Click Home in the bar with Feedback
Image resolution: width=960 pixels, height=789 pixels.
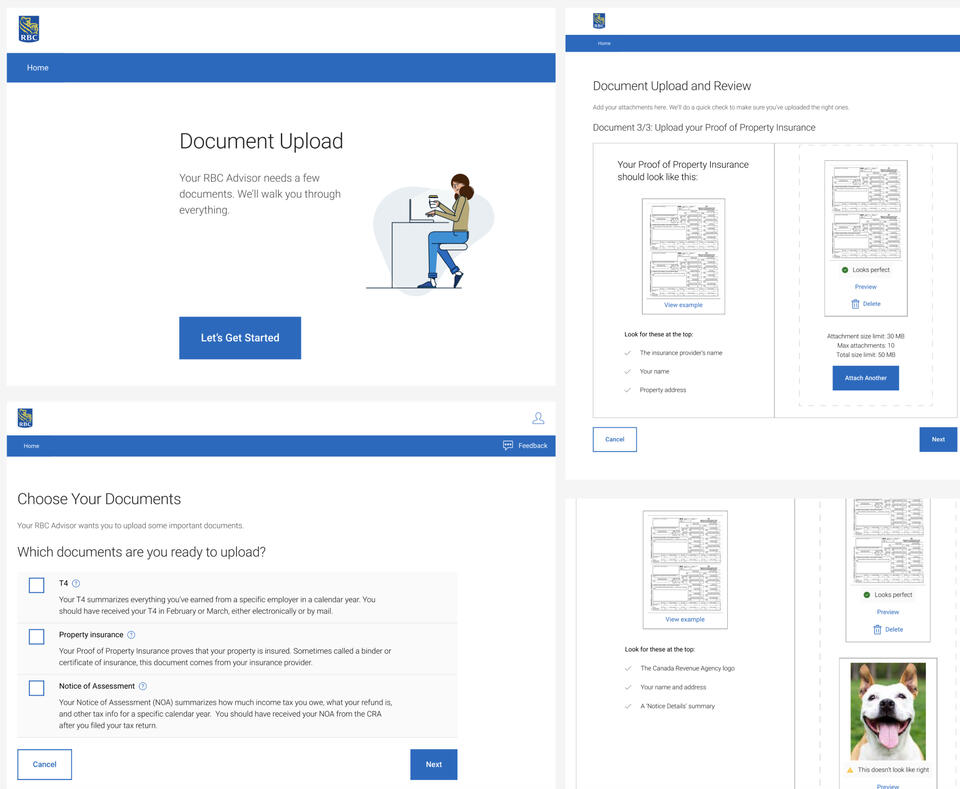pos(31,446)
